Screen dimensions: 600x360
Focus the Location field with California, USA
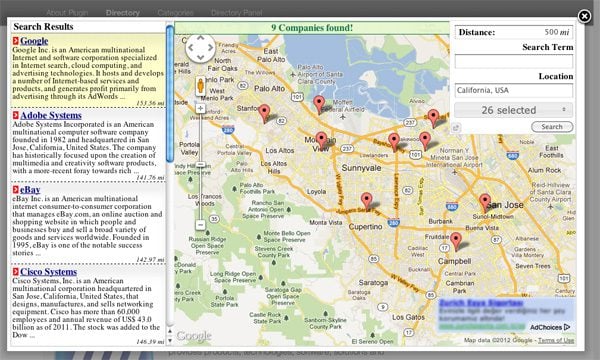514,90
